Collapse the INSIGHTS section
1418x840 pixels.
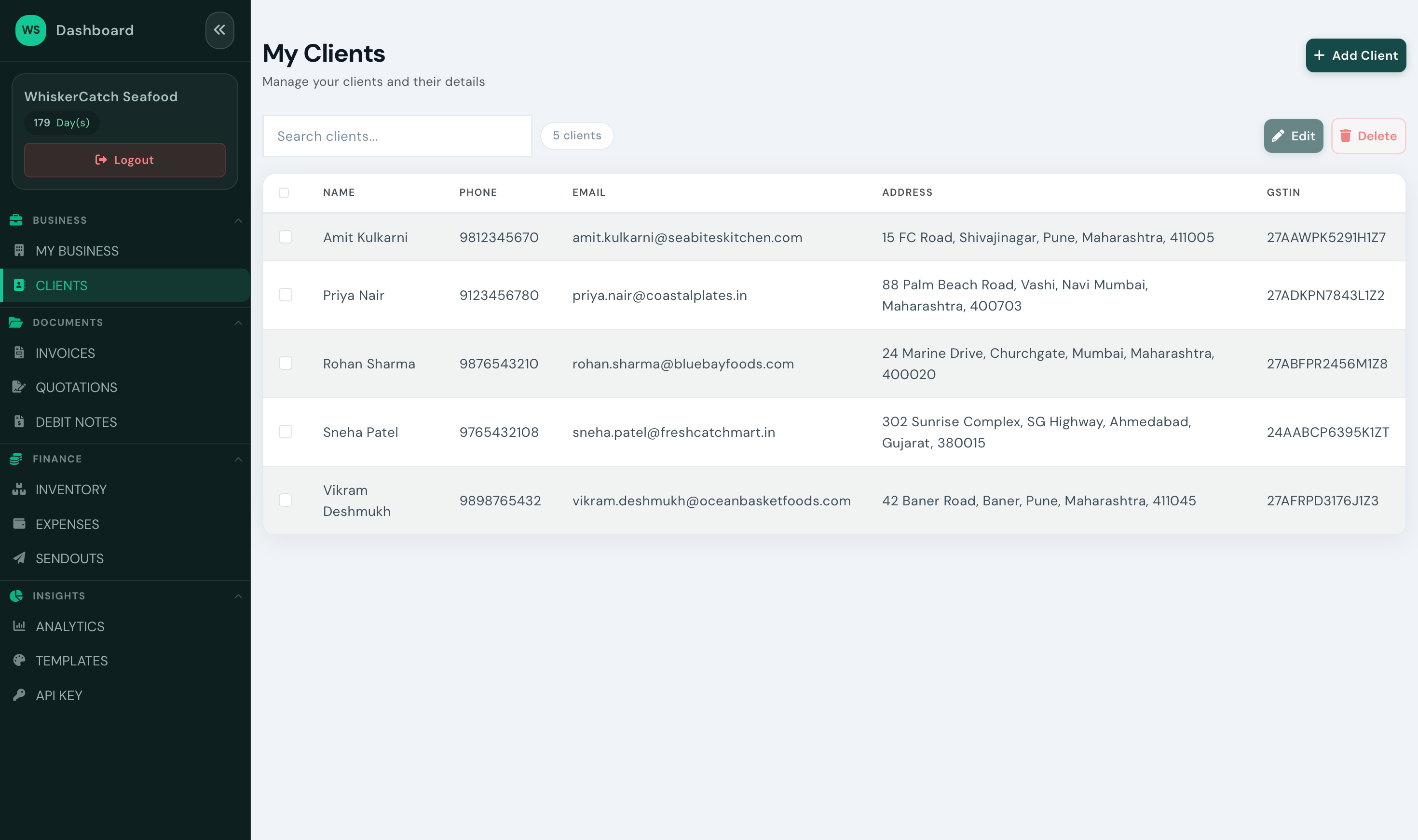[238, 596]
